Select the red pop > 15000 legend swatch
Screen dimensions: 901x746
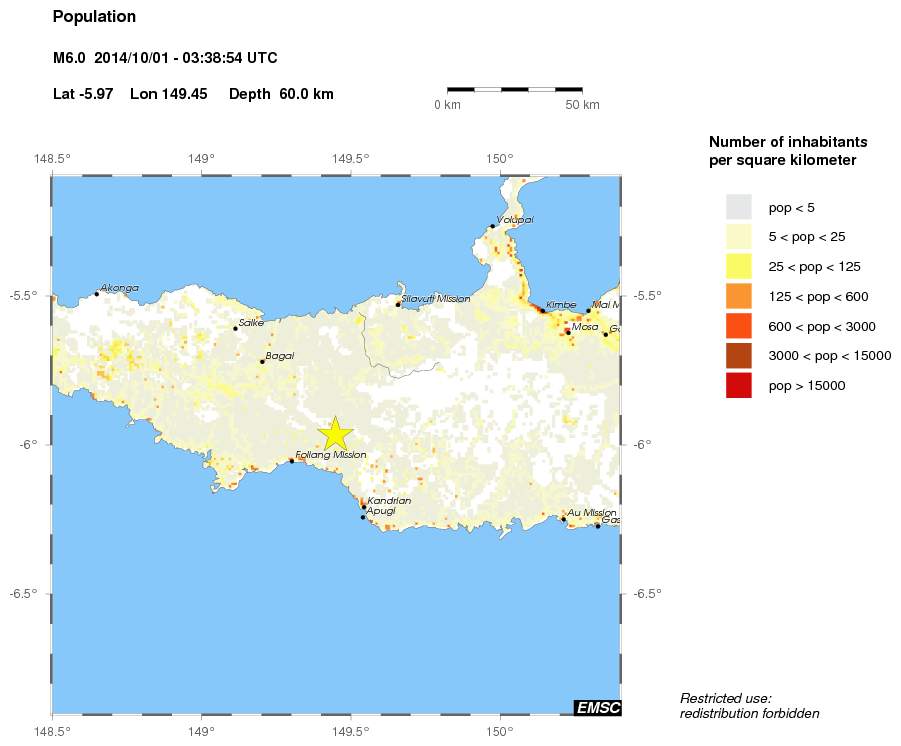click(x=737, y=385)
